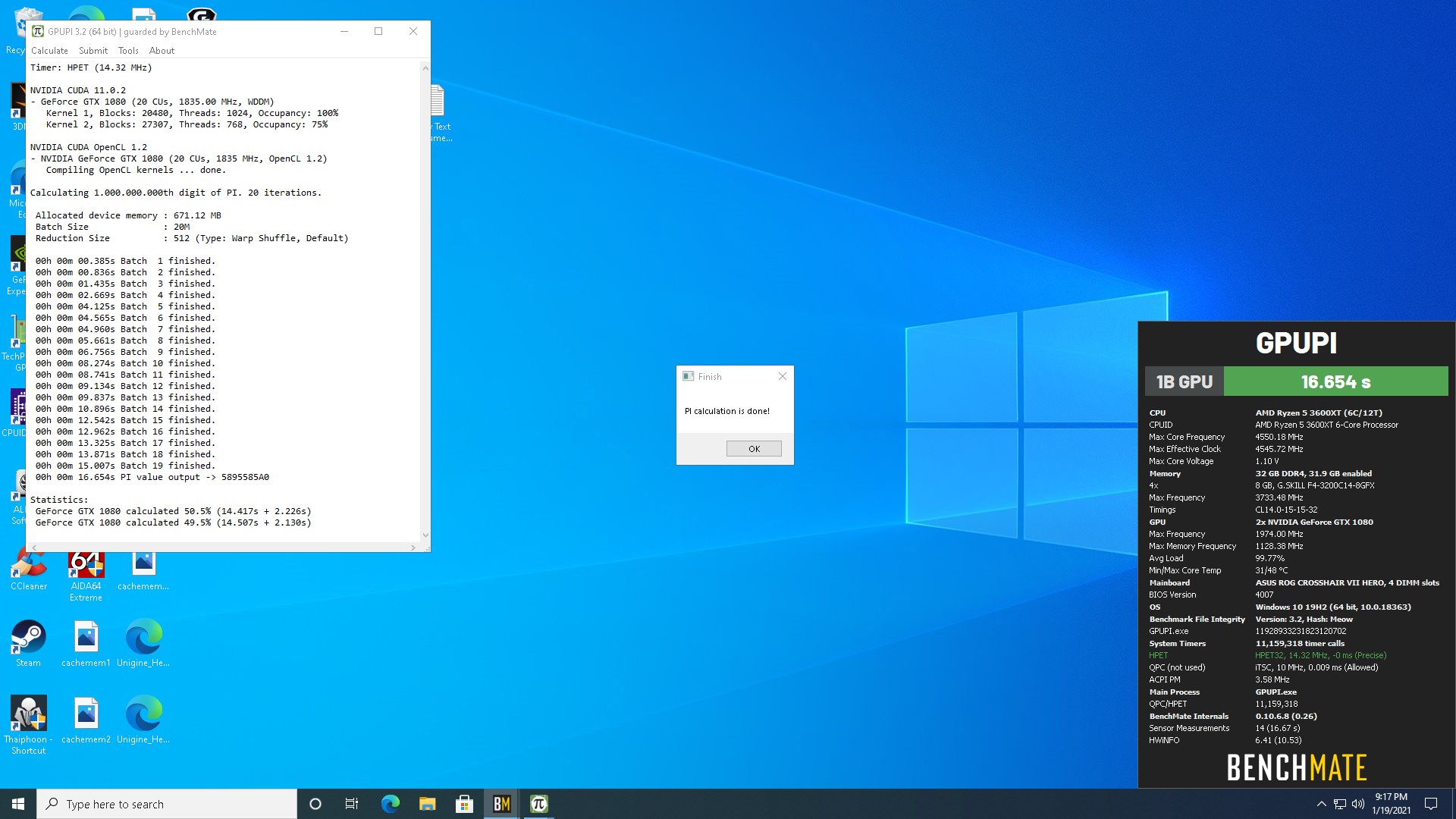
Task: Open the taskbar clock and date
Action: point(1391,804)
